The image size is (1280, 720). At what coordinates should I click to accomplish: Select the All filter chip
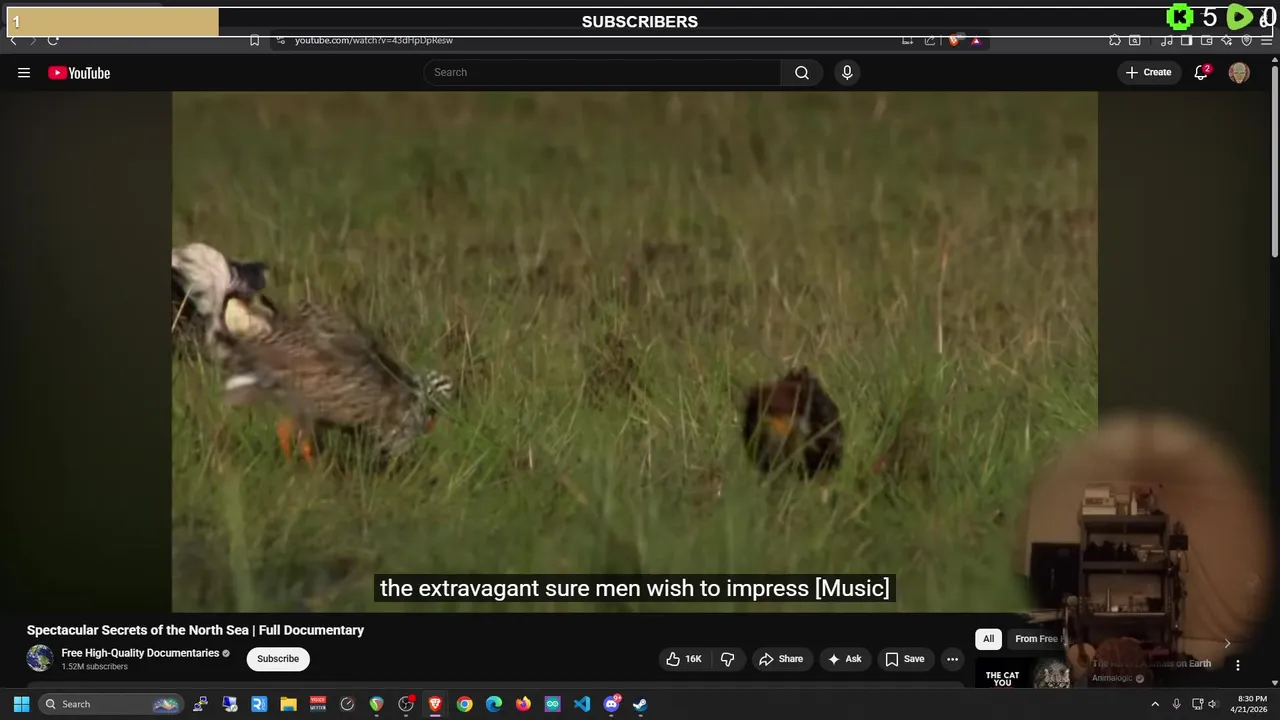coord(988,639)
